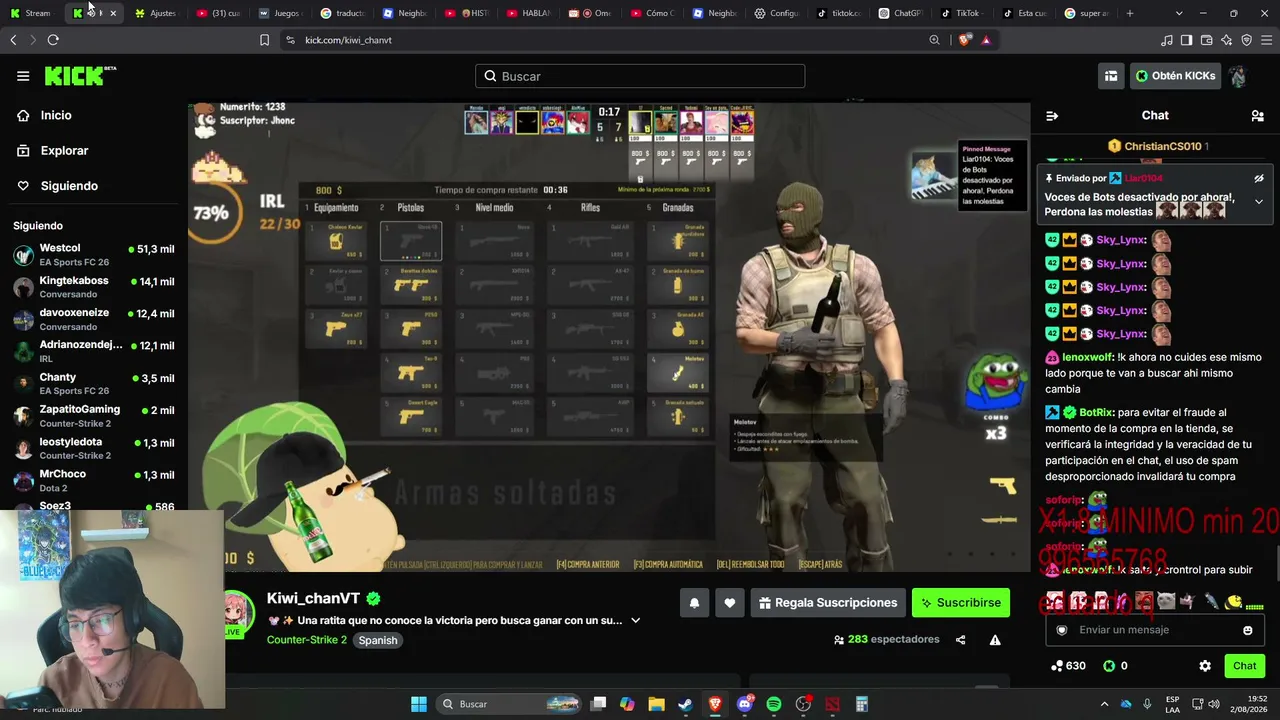
Task: Open the Kick hamburger sidebar menu
Action: click(23, 76)
